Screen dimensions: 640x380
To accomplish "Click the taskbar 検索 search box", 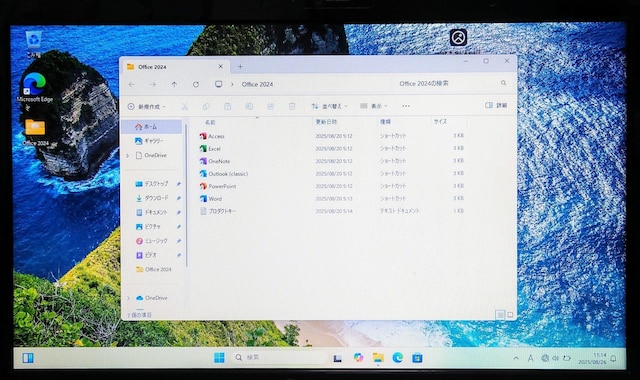I will pos(278,358).
